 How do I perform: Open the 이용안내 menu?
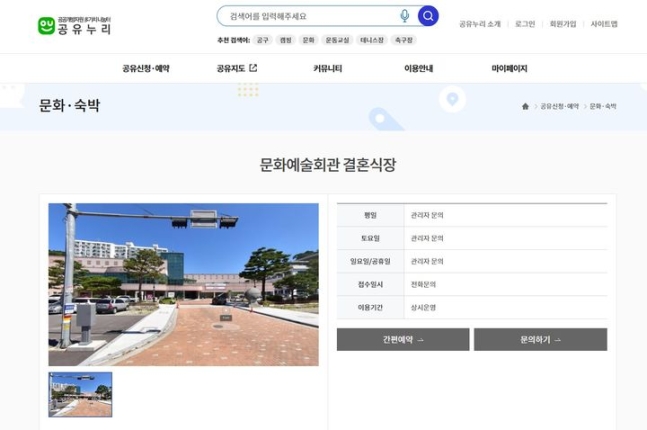tap(418, 69)
